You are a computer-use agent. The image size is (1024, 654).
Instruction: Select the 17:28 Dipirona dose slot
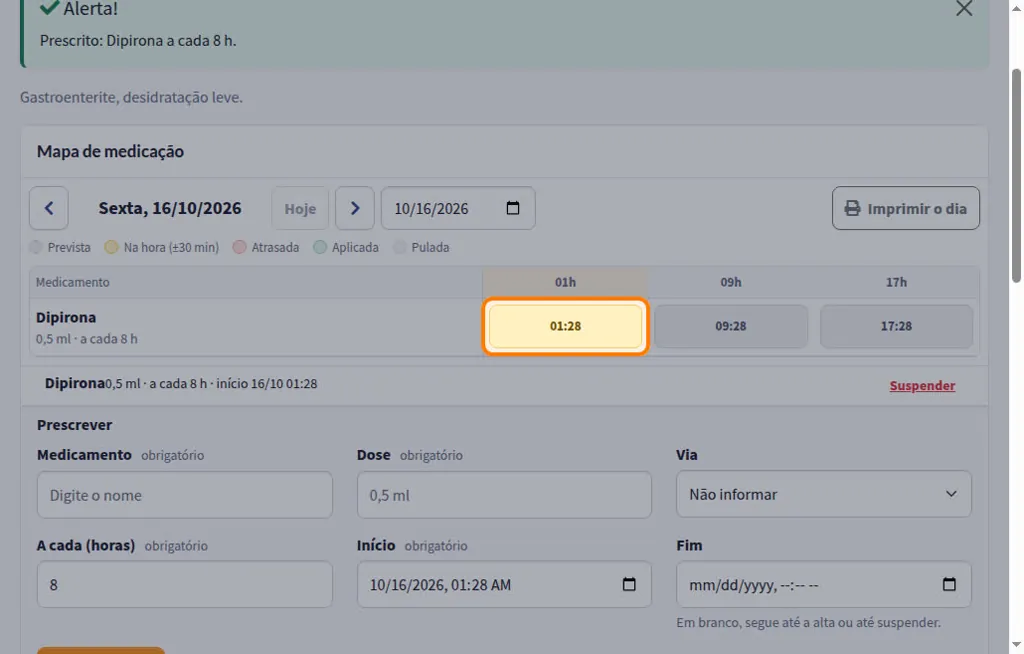pos(896,326)
